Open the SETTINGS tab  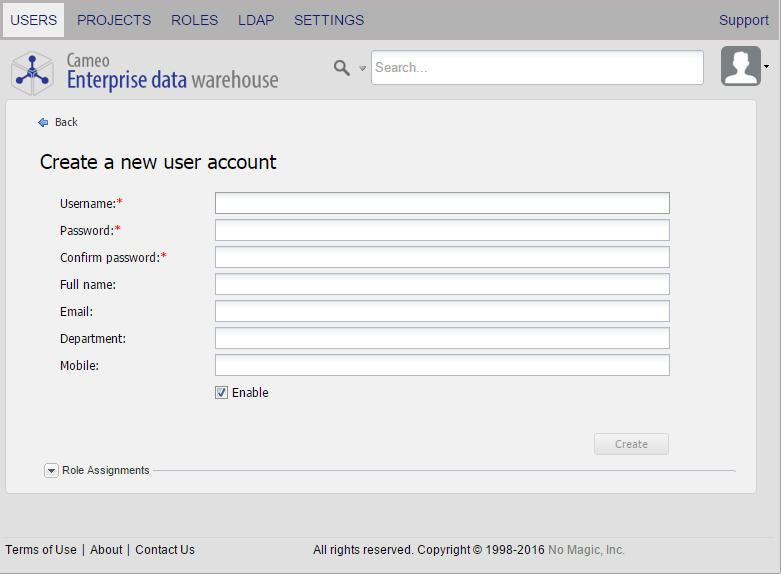[329, 20]
